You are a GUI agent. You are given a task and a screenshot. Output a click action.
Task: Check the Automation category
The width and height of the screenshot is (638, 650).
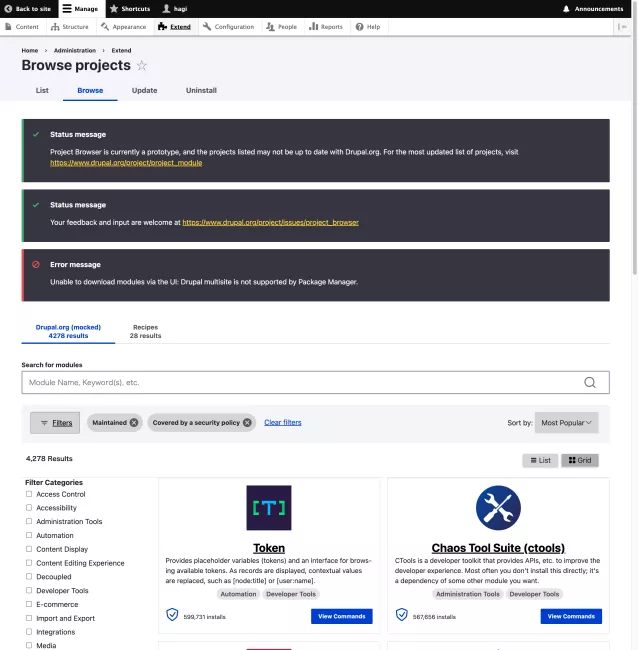[29, 535]
